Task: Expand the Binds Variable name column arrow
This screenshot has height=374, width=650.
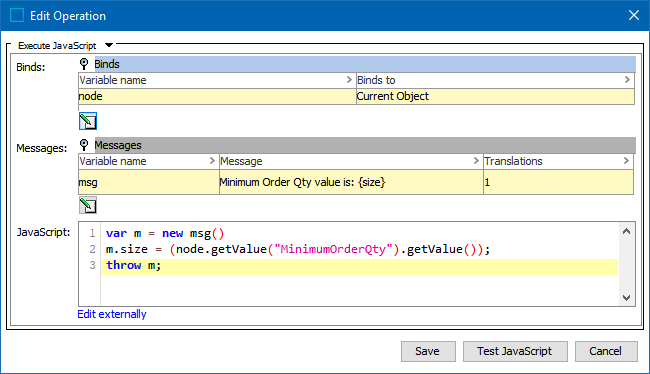Action: tap(349, 80)
